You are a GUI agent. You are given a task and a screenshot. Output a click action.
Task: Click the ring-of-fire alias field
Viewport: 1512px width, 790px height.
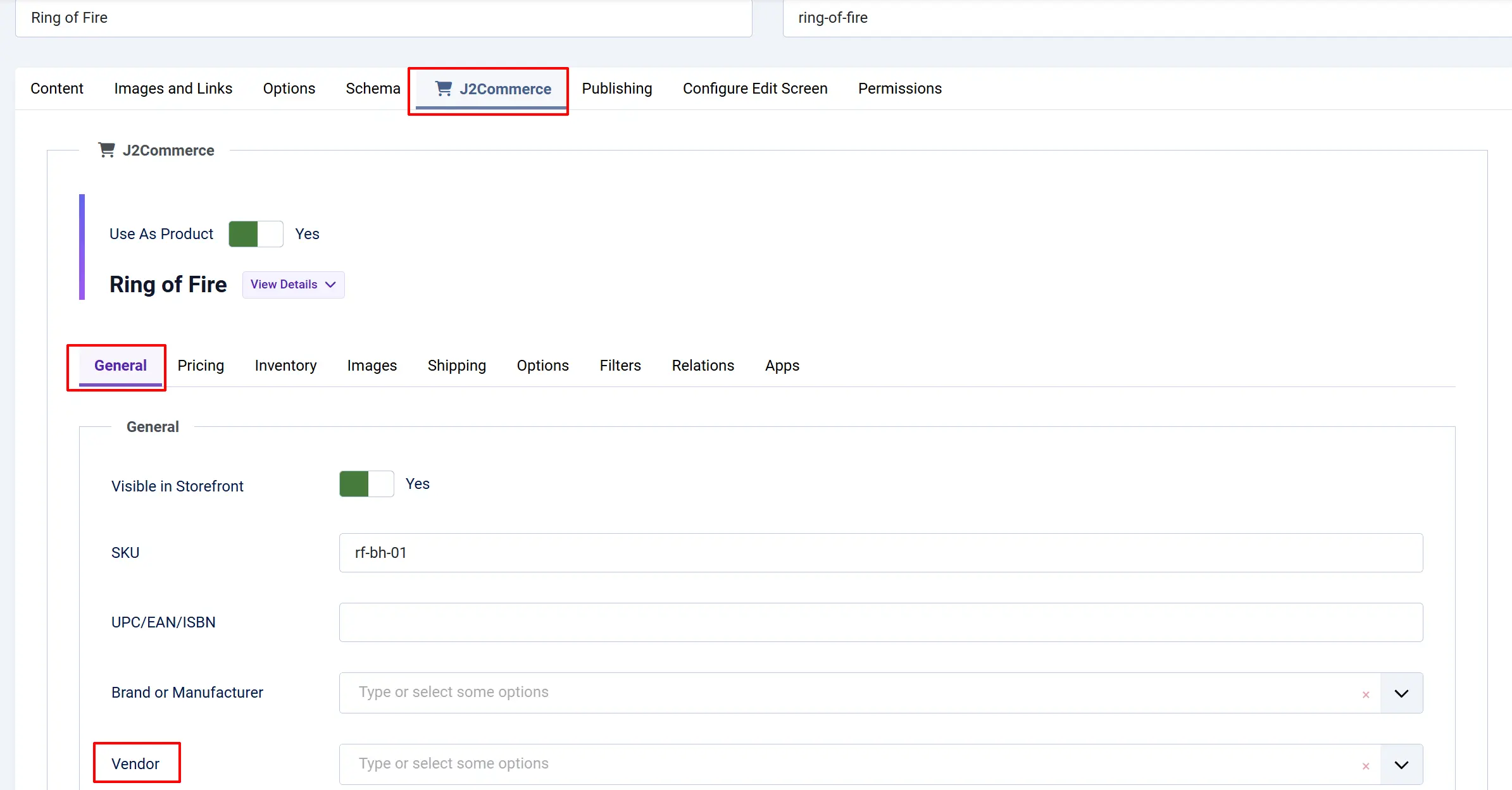coord(1147,18)
